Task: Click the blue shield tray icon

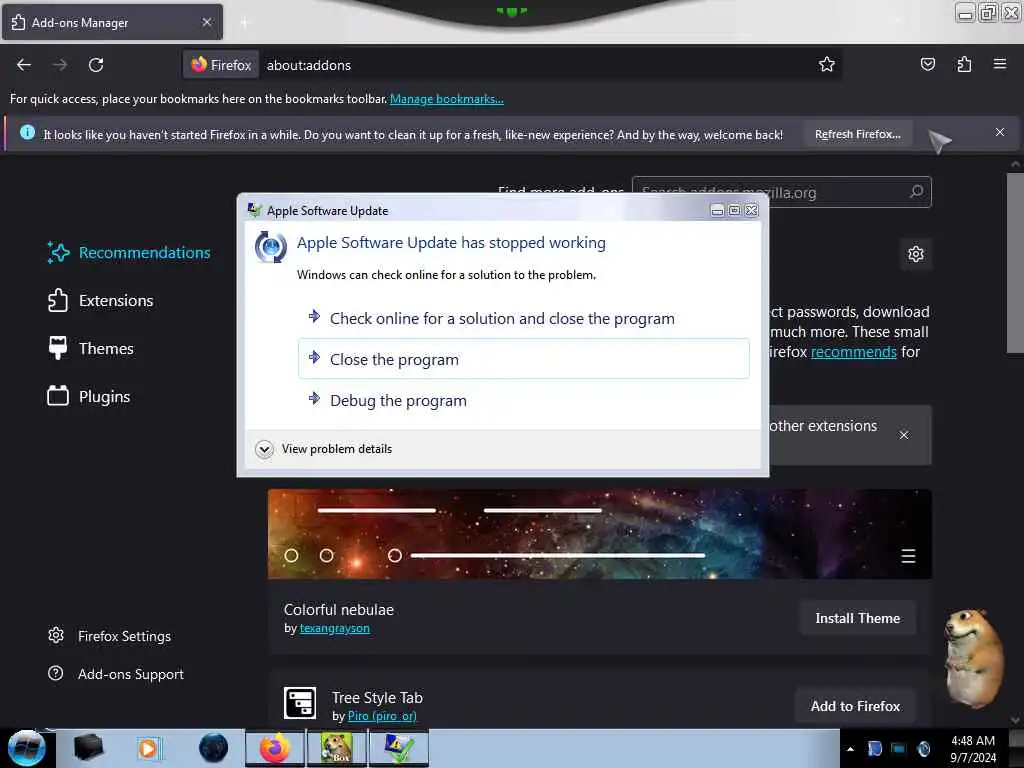Action: pos(874,748)
